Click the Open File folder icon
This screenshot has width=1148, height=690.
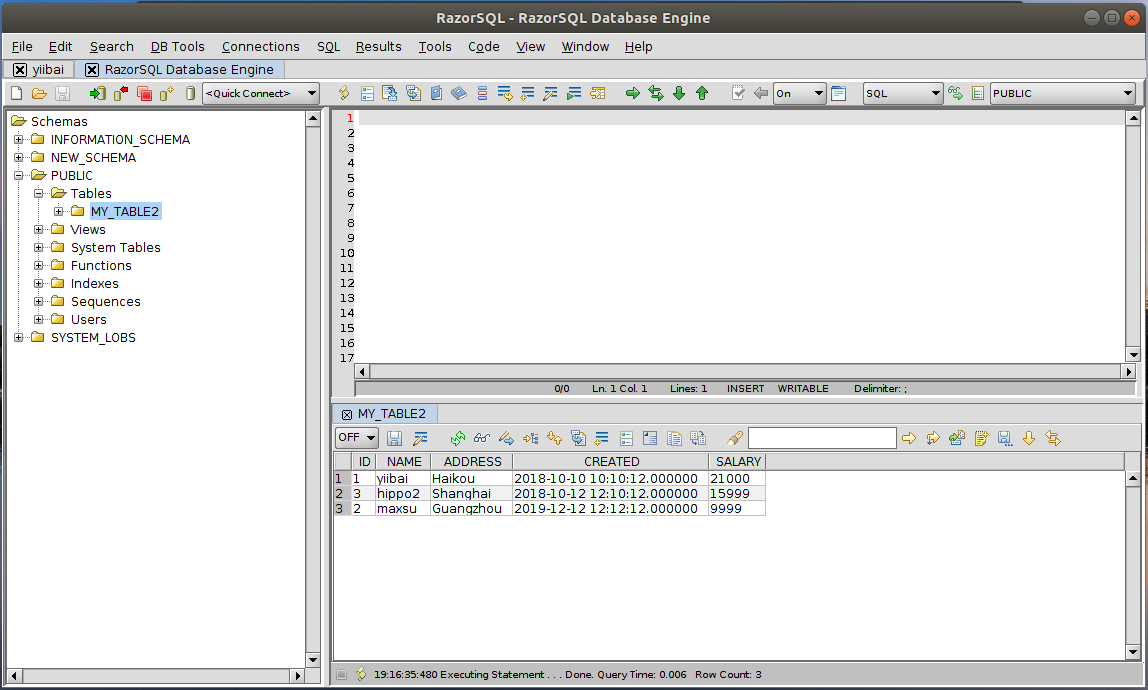click(39, 93)
